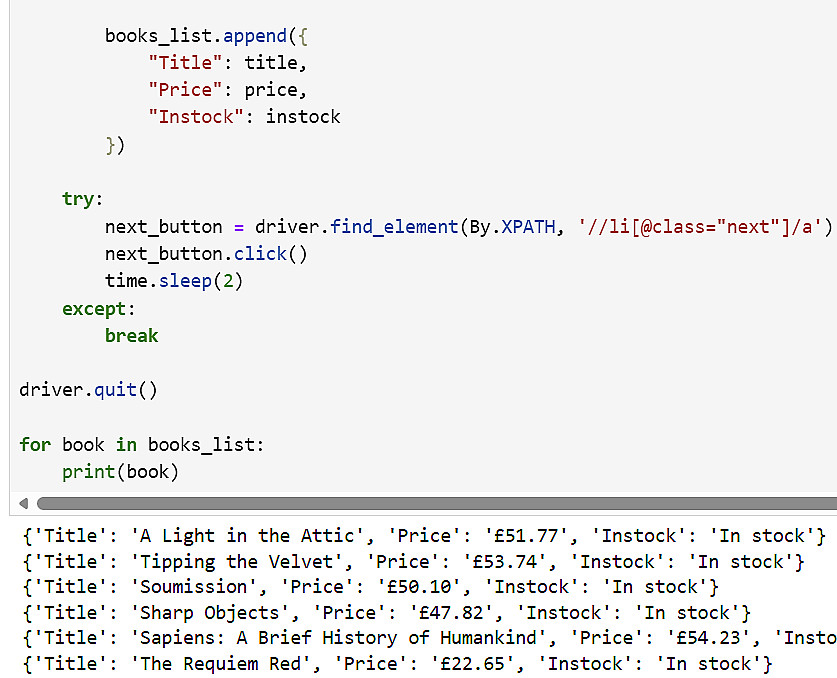Click the closing '})' line of the append call
The image size is (837, 678).
[x=115, y=145]
